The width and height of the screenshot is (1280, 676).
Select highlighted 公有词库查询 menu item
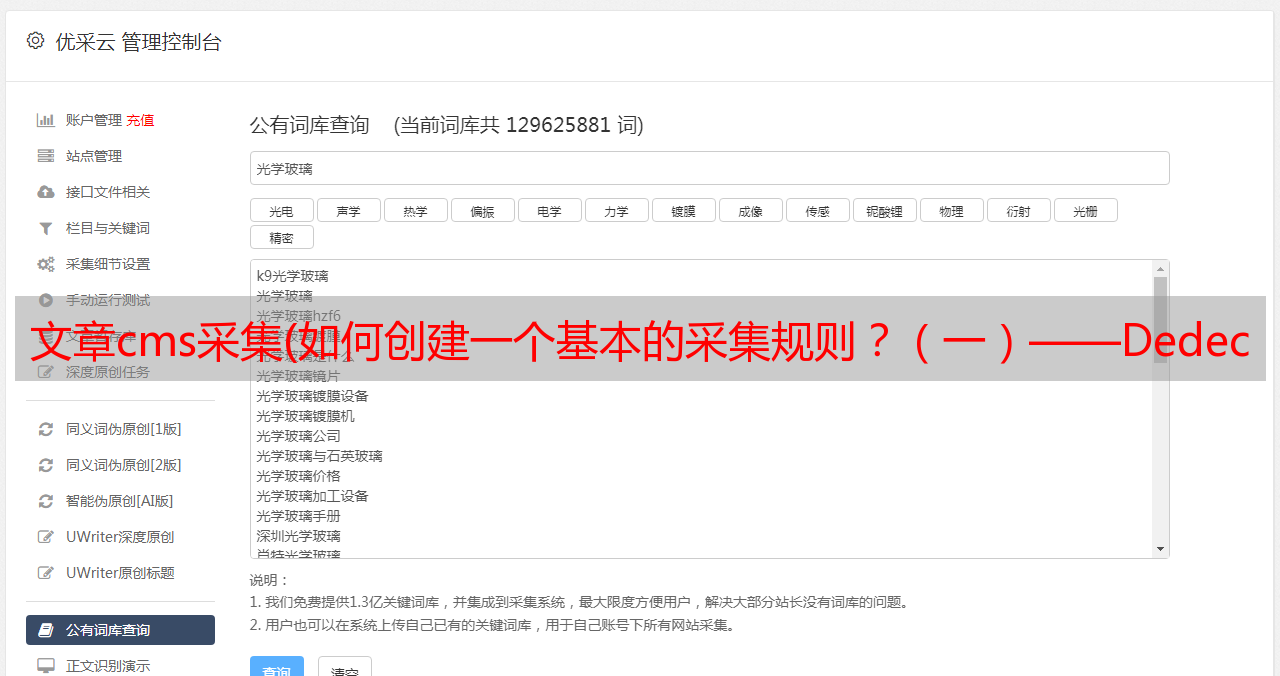click(x=120, y=630)
